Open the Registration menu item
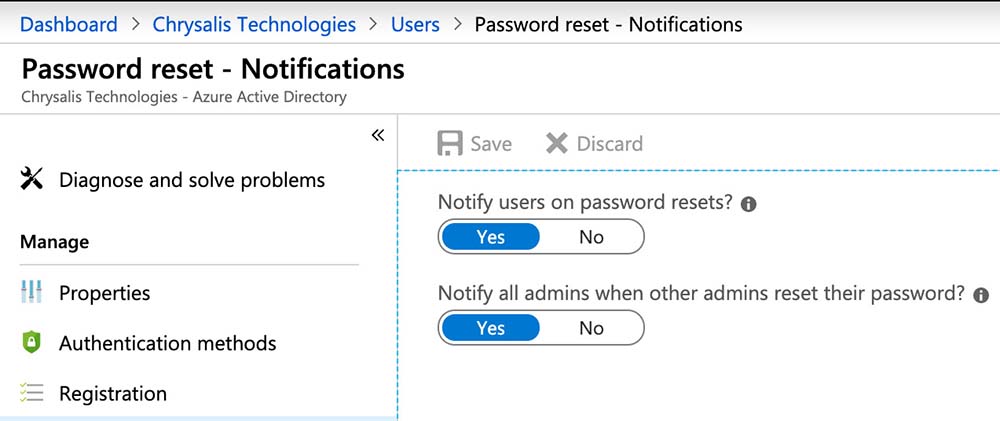Screen dimensions: 1000x421 coord(113,393)
